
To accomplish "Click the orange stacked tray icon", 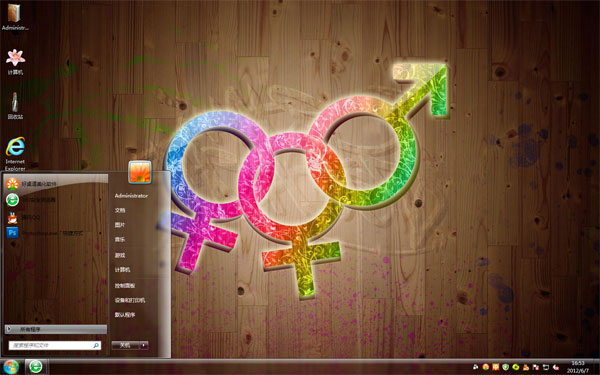I will (x=526, y=368).
